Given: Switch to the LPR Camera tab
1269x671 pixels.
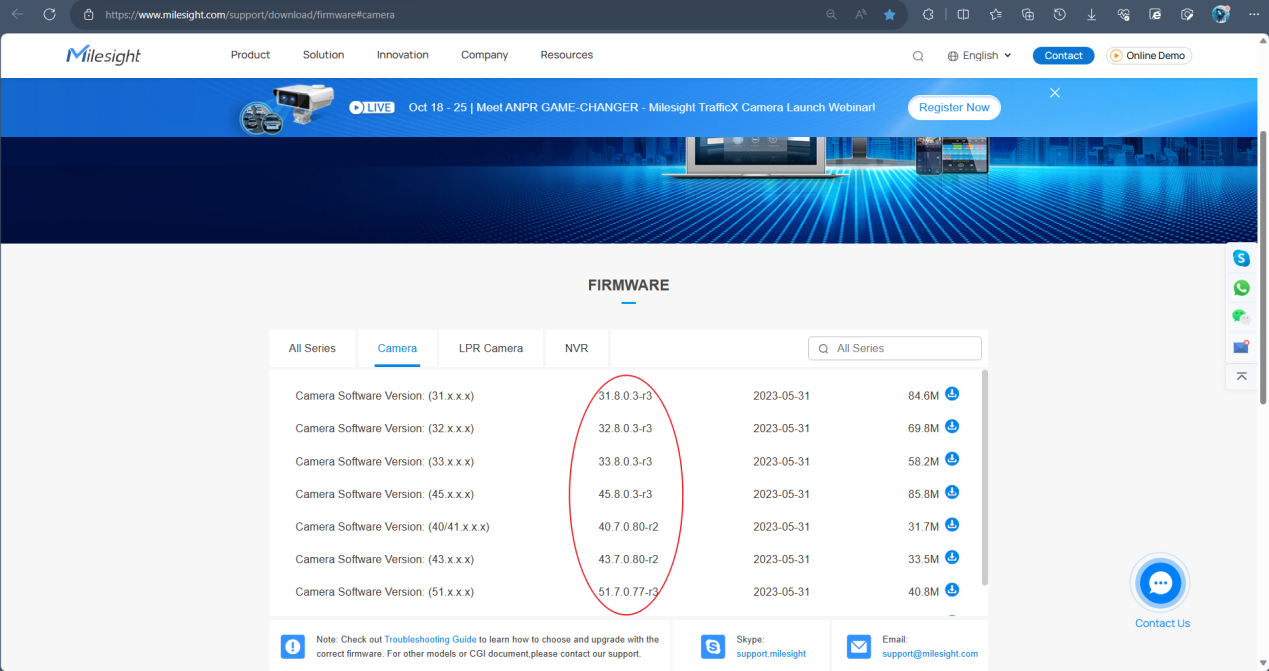Looking at the screenshot, I should pyautogui.click(x=491, y=348).
